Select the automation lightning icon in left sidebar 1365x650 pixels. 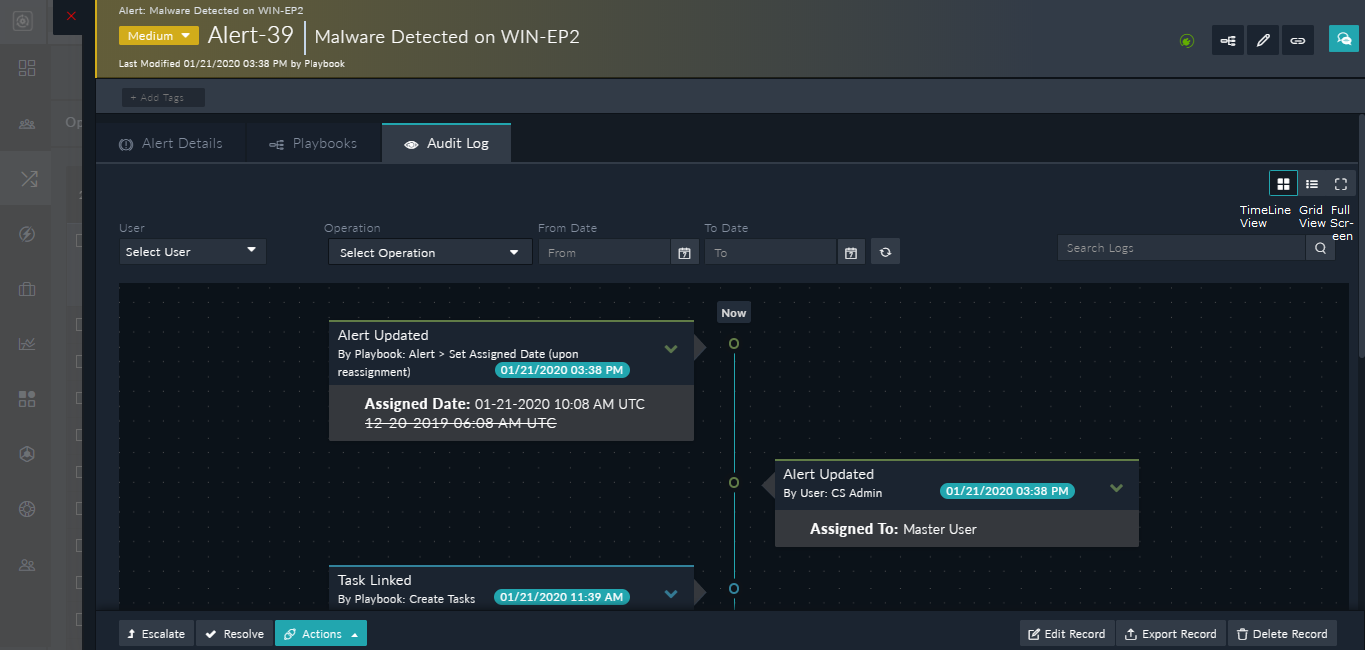(26, 233)
